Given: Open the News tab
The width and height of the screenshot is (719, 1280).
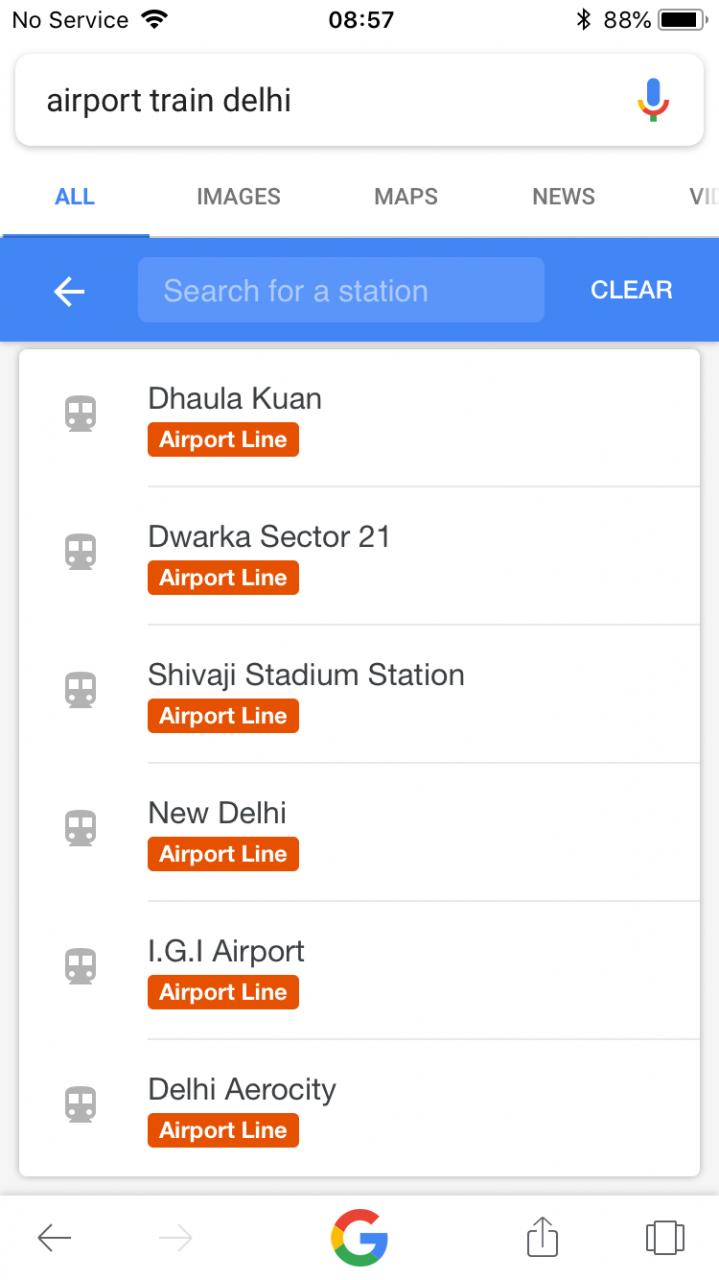Looking at the screenshot, I should tap(563, 197).
